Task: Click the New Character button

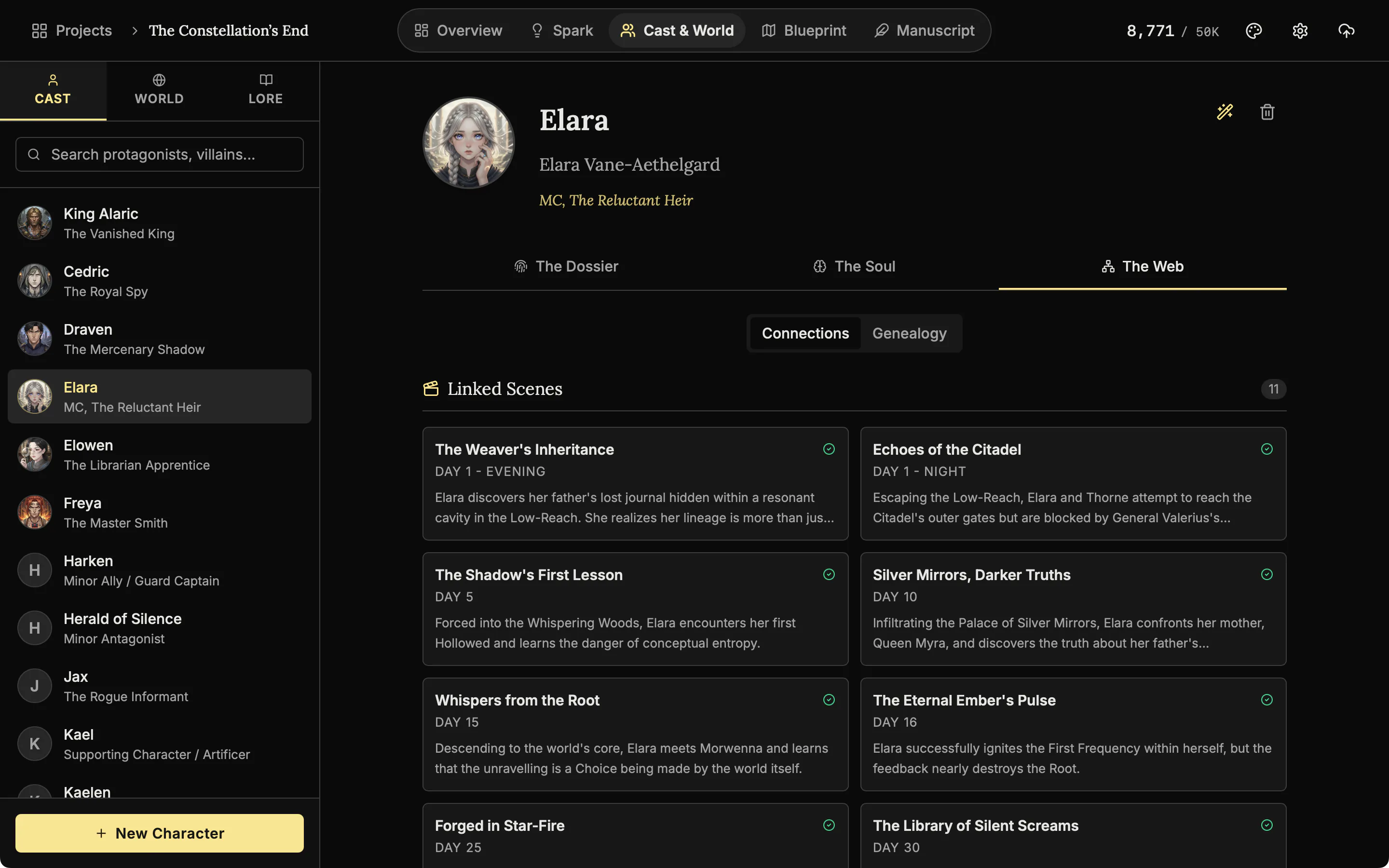Action: coord(160,833)
